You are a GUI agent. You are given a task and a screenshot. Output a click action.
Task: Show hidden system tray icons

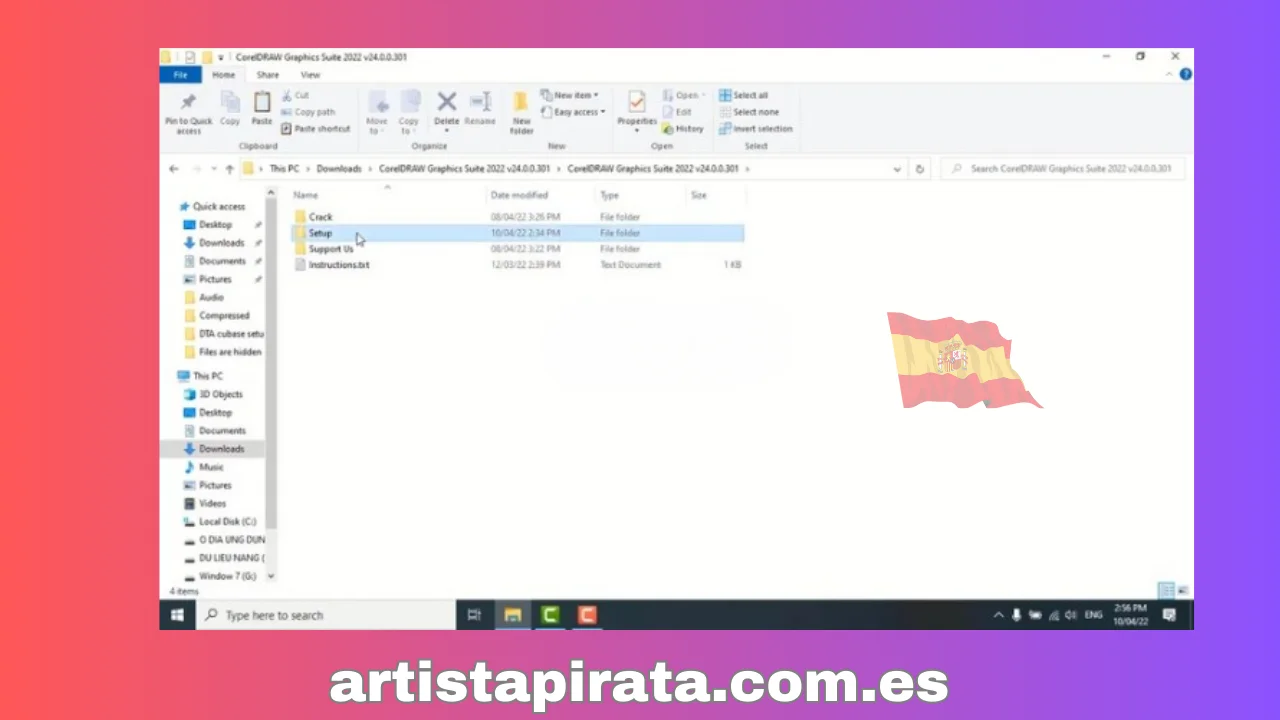pos(997,615)
